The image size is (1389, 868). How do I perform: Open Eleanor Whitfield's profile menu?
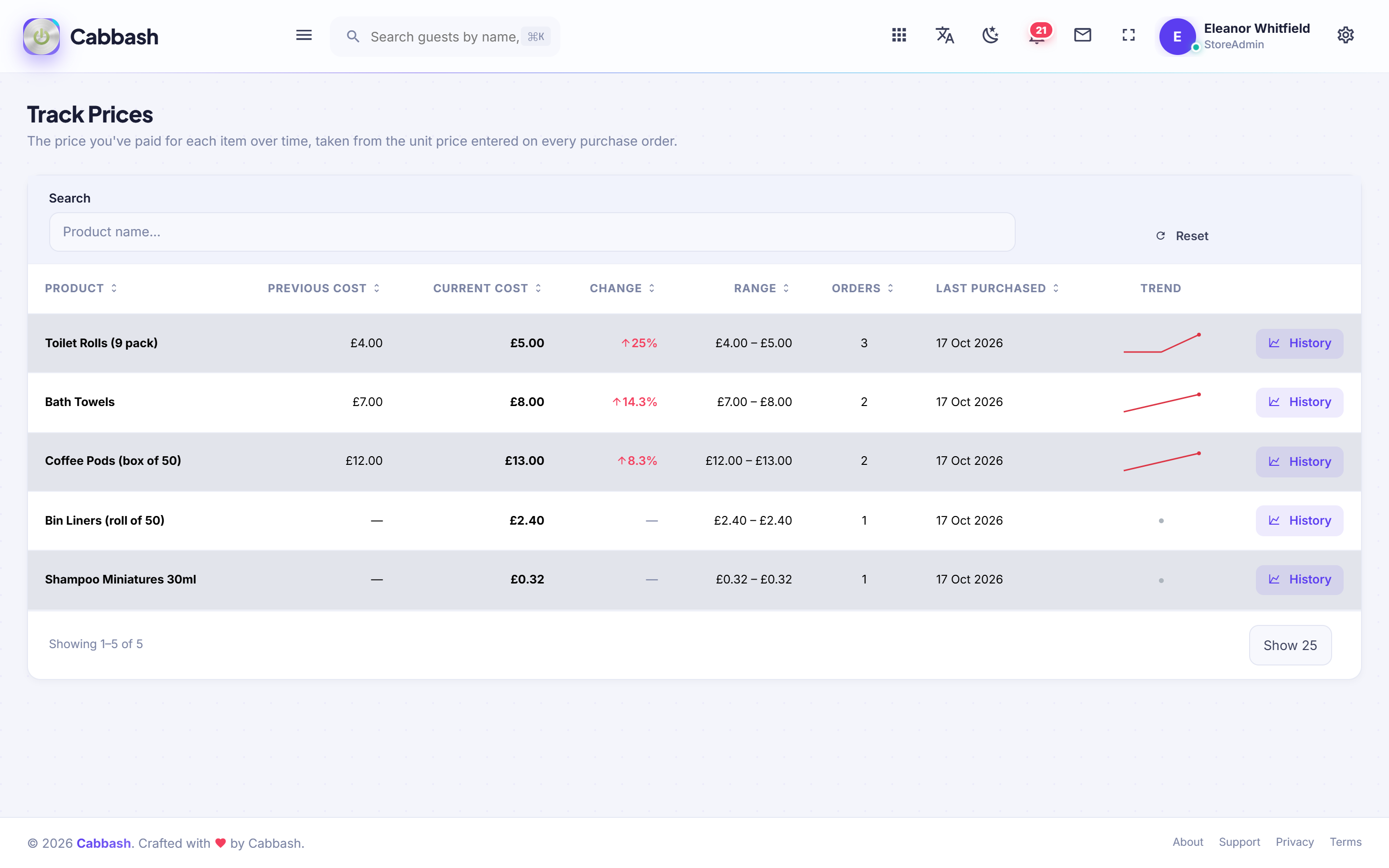(x=1235, y=36)
